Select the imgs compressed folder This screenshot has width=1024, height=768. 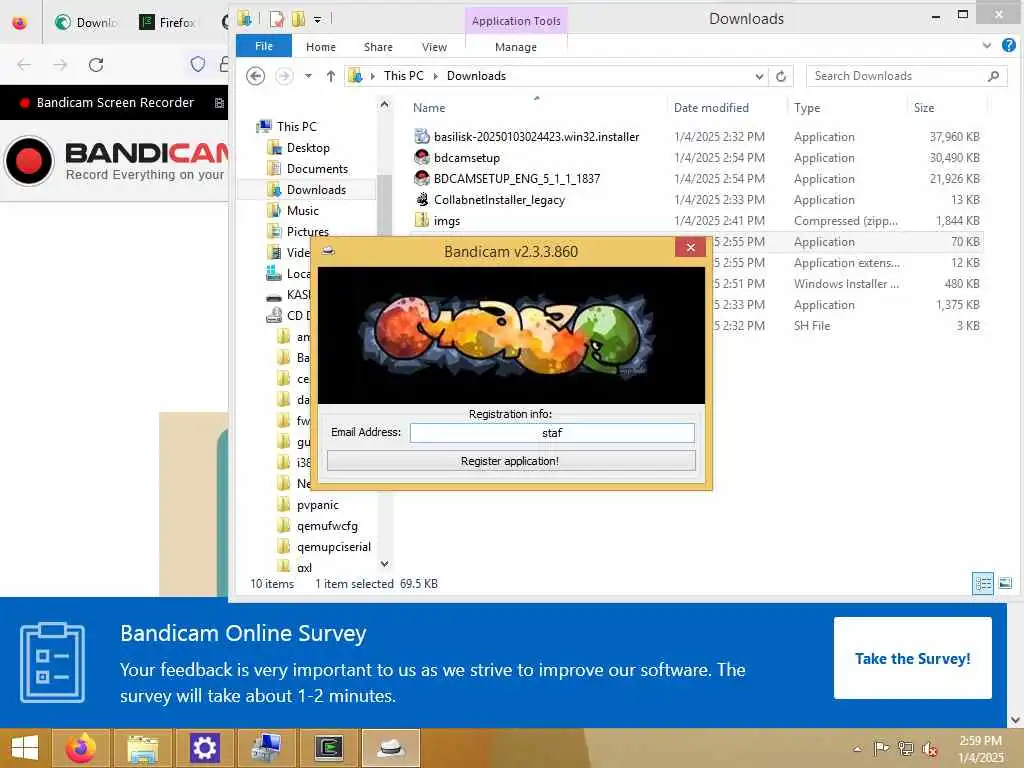(447, 221)
